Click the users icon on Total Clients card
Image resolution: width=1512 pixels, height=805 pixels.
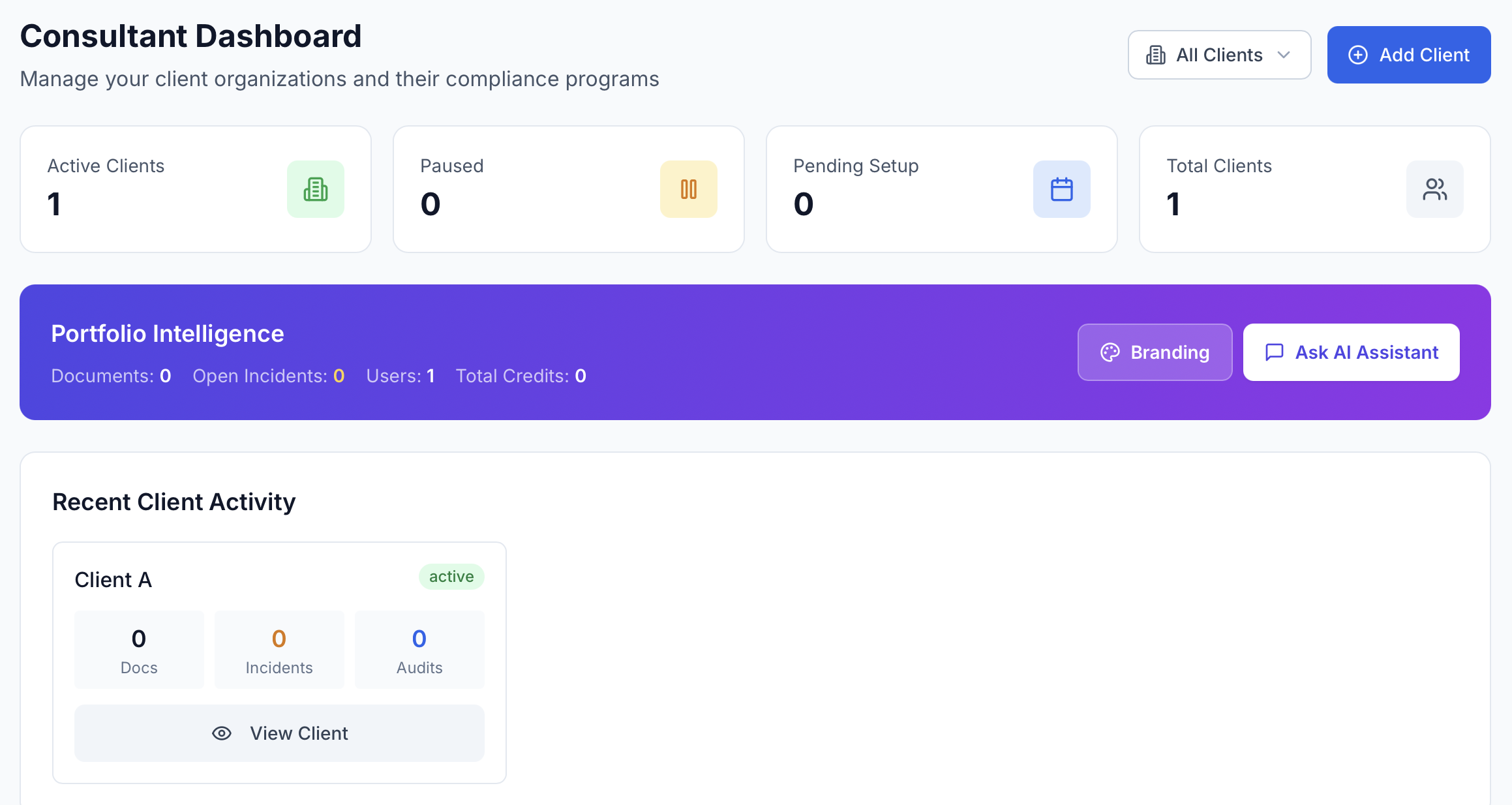click(1434, 189)
